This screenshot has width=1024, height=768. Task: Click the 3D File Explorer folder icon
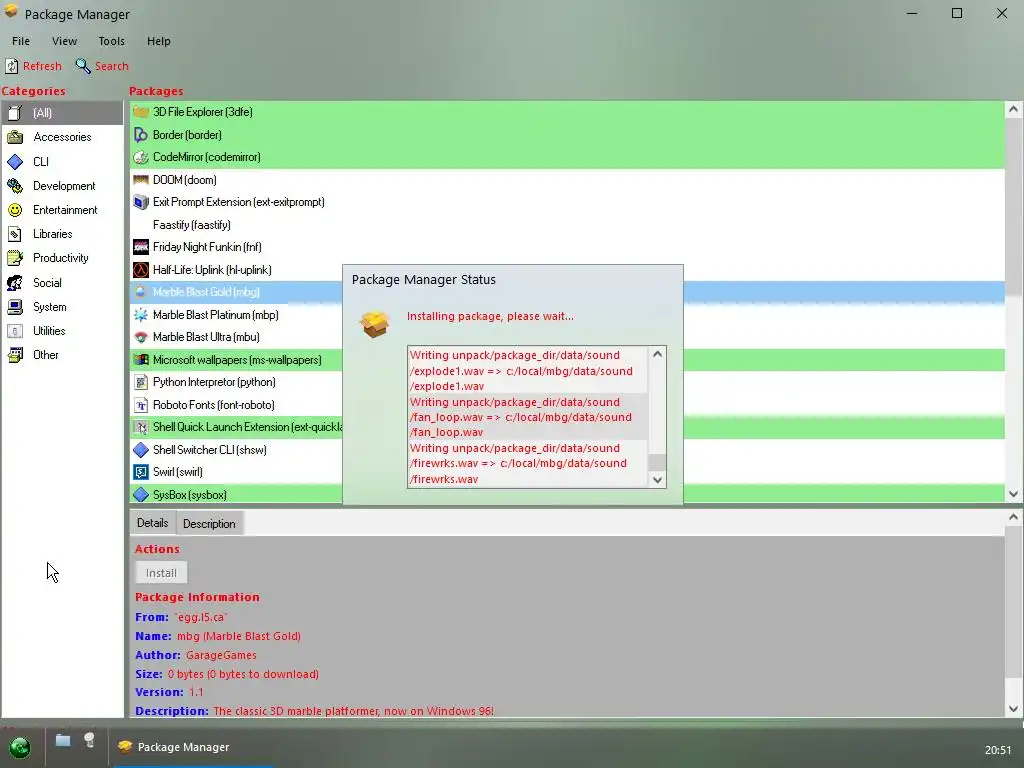tap(141, 112)
